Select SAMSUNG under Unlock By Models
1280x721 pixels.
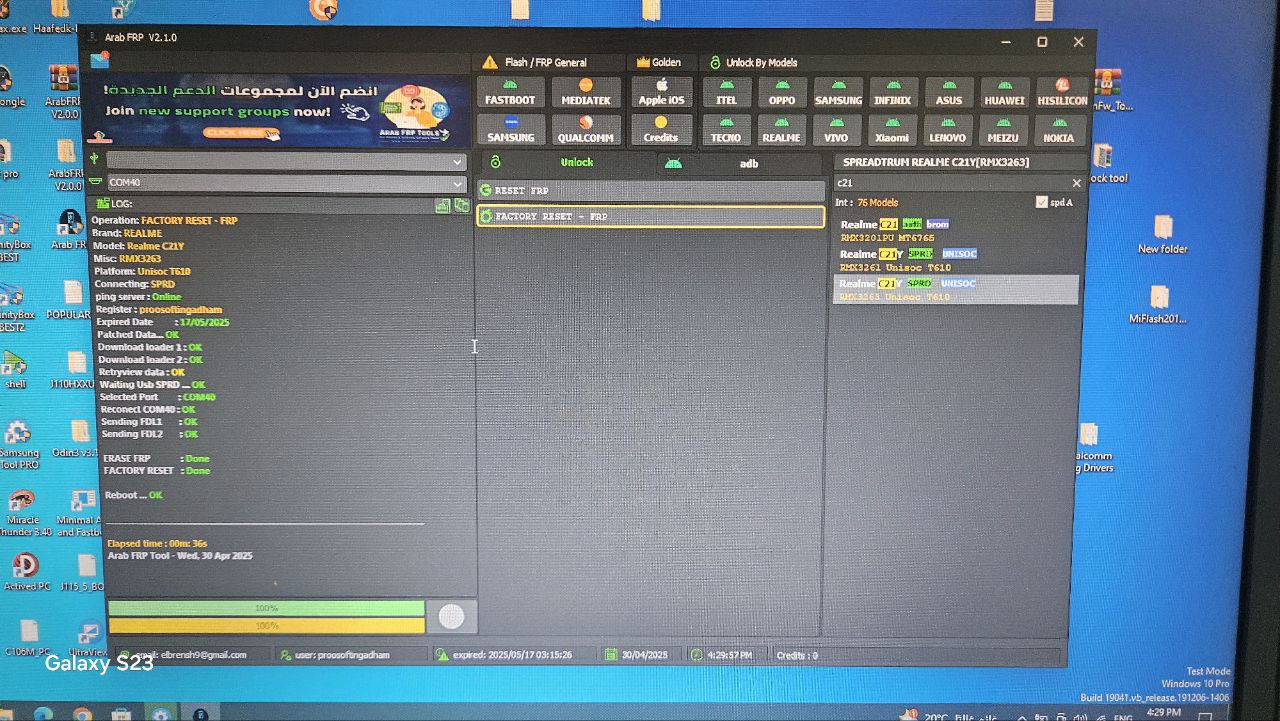838,92
